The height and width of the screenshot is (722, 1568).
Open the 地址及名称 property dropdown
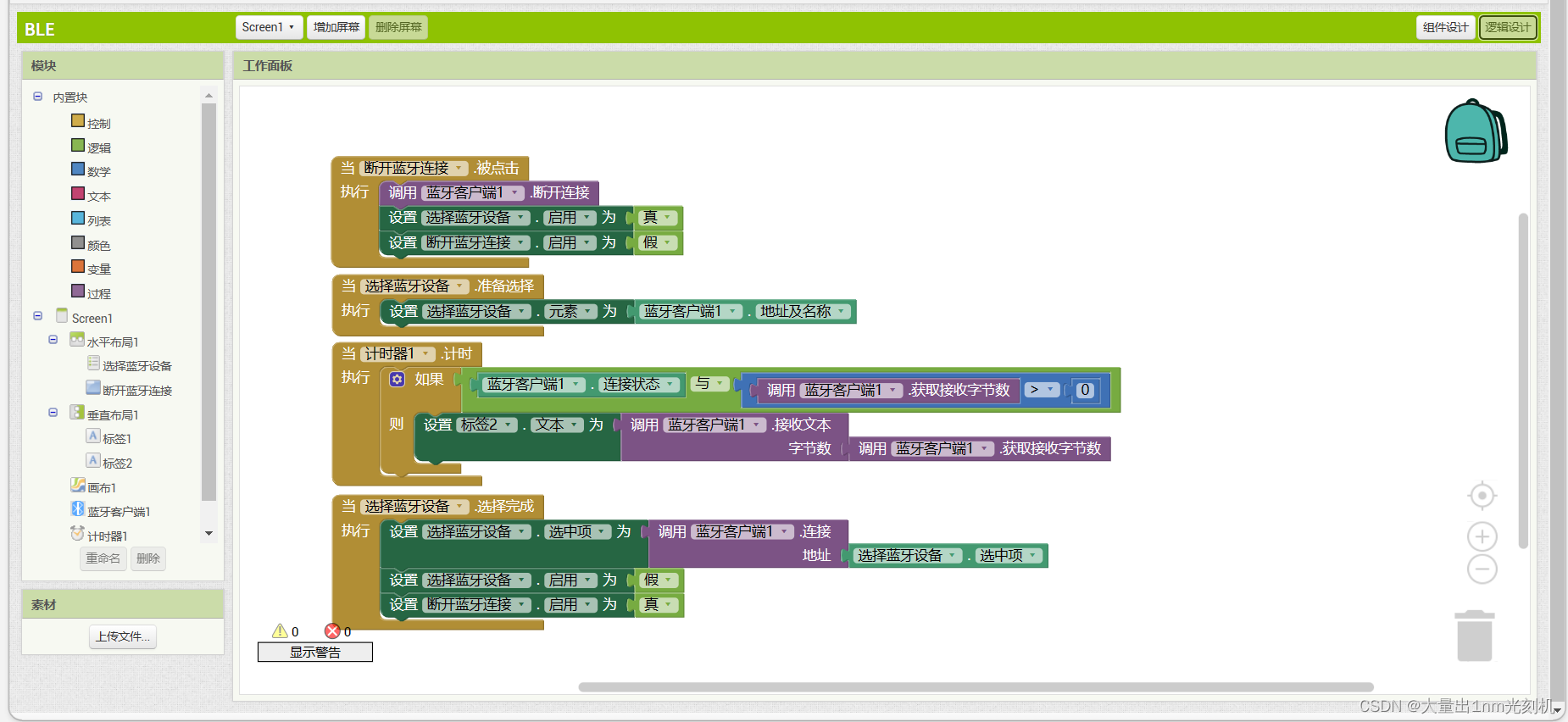point(803,312)
